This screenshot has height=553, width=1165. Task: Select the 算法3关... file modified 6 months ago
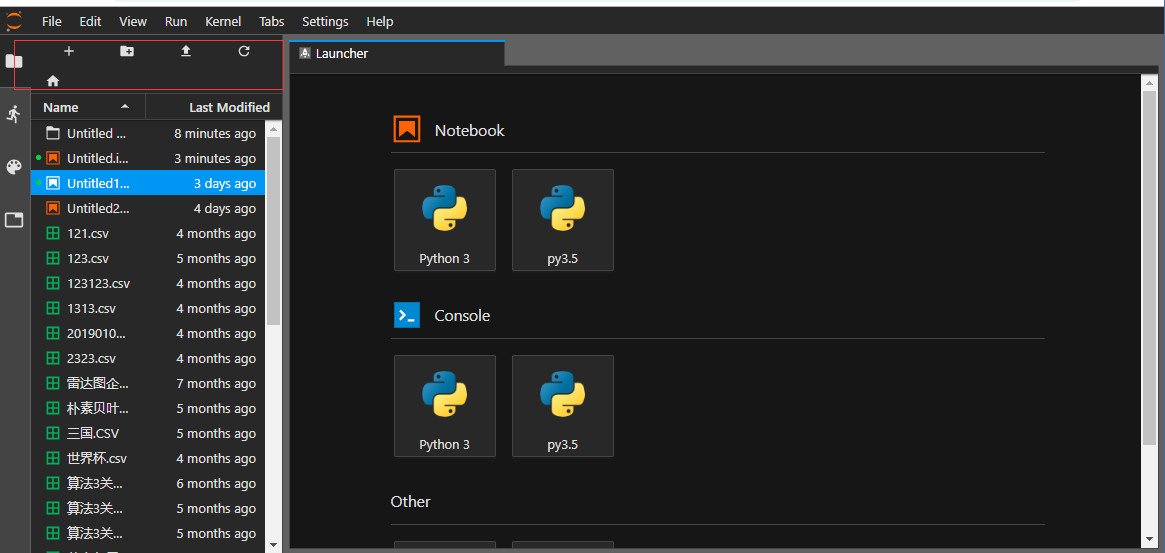pyautogui.click(x=148, y=483)
